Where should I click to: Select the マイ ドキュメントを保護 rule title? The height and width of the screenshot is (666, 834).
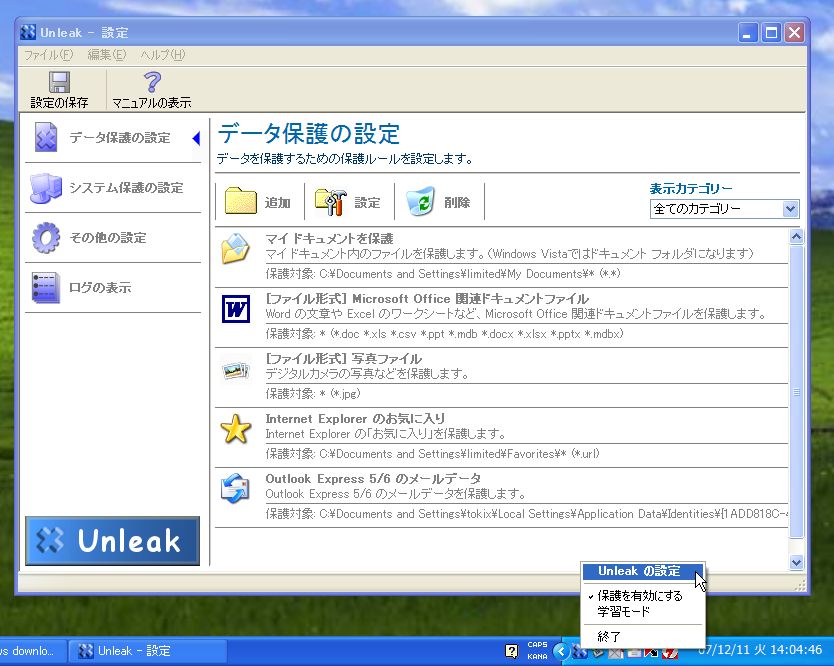pos(329,239)
